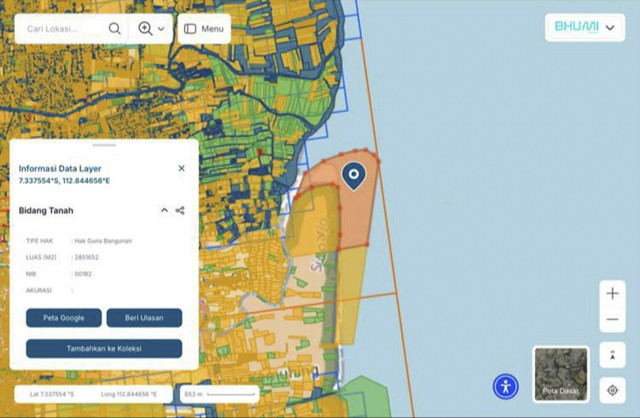This screenshot has width=640, height=418.
Task: Expand the BHUMI dropdown
Action: point(609,28)
